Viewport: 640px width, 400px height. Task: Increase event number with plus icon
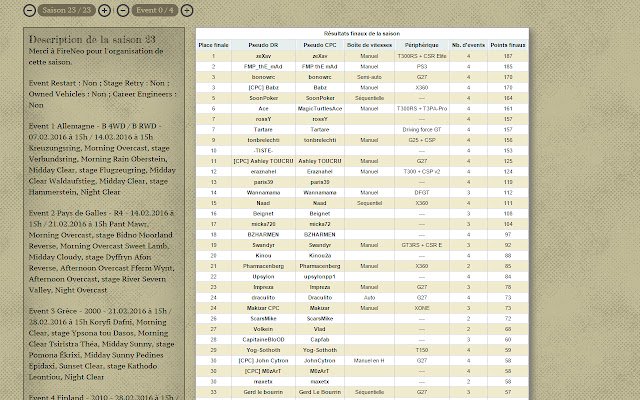pyautogui.click(x=187, y=10)
